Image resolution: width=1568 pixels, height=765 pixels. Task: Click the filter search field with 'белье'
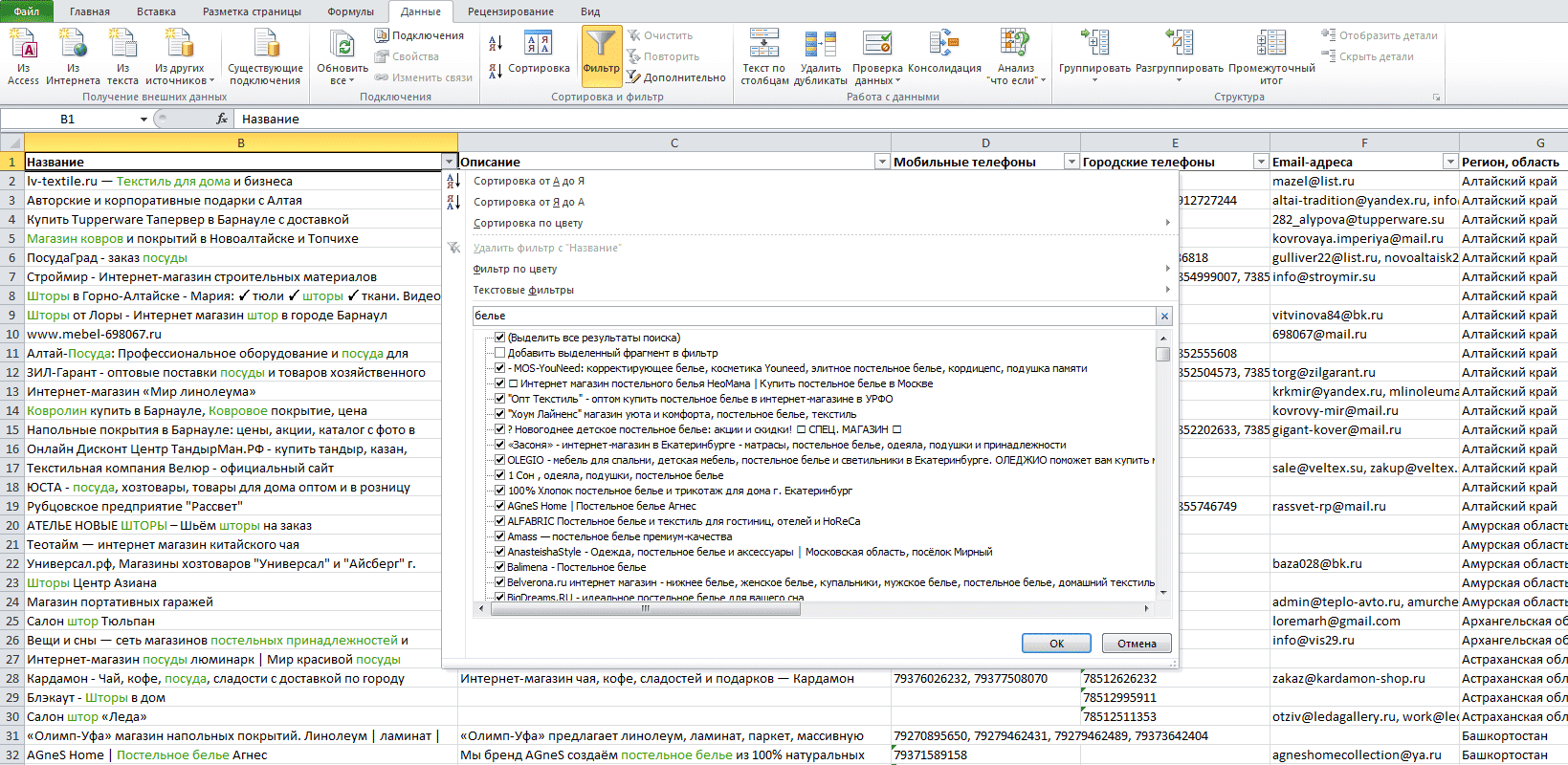[815, 316]
